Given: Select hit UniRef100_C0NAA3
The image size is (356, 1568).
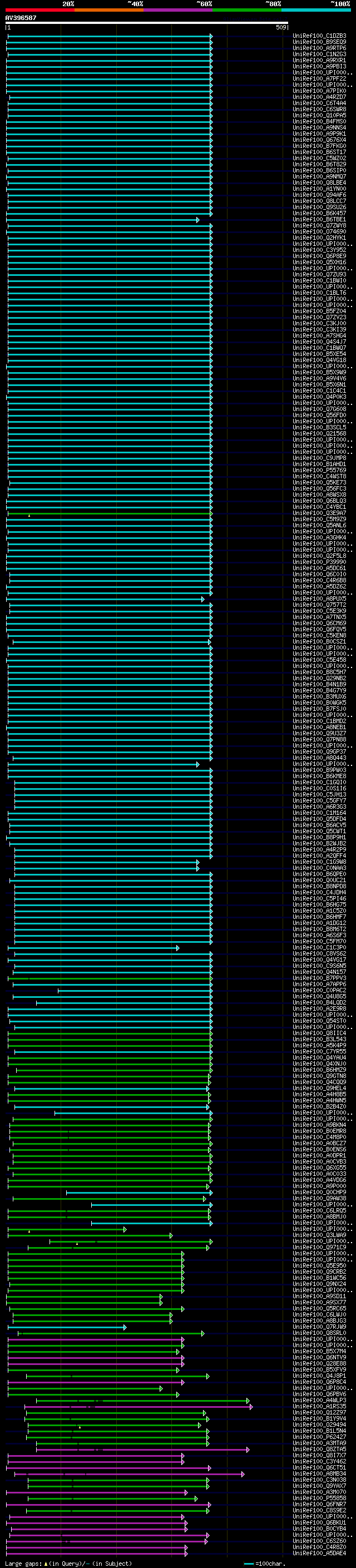Looking at the screenshot, I should (319, 869).
